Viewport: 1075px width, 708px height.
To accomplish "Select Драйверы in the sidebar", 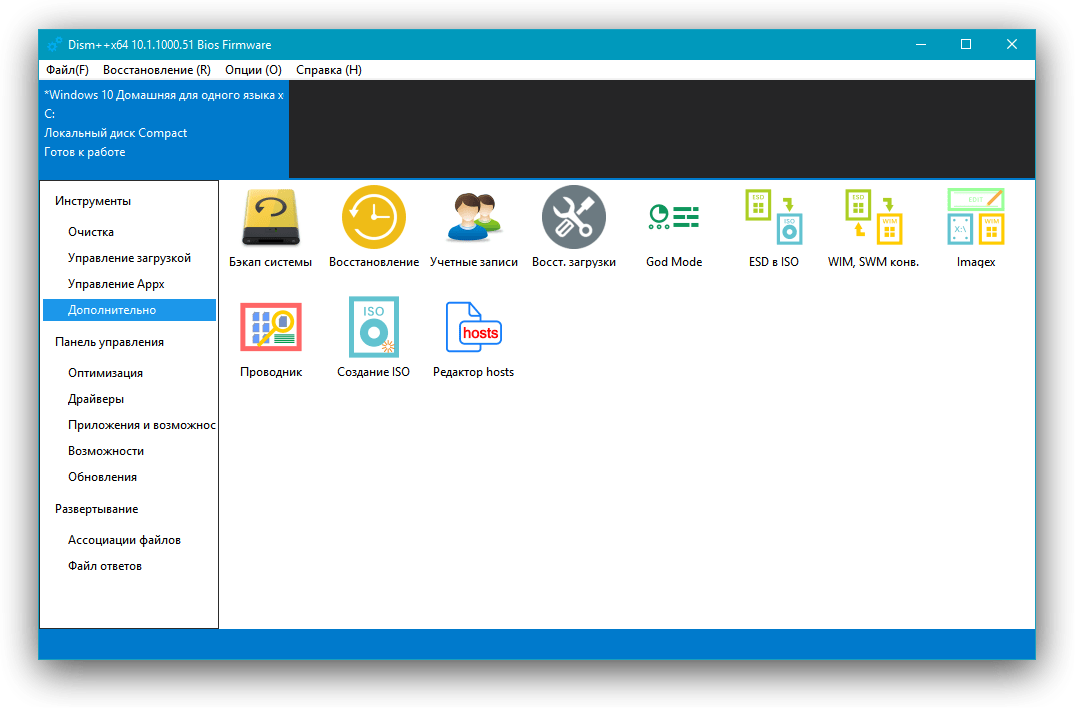I will click(x=96, y=399).
